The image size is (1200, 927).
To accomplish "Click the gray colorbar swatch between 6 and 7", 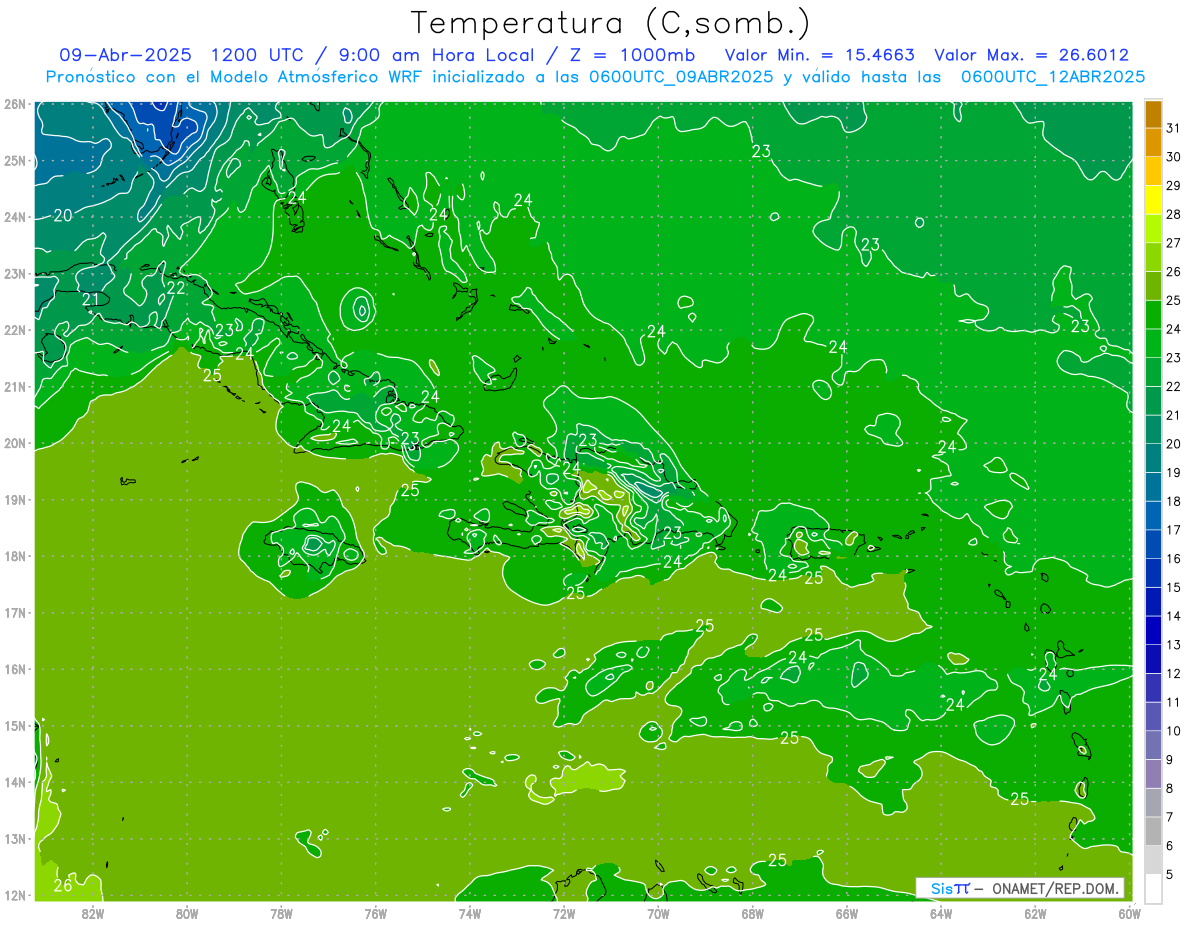I will (x=1153, y=832).
